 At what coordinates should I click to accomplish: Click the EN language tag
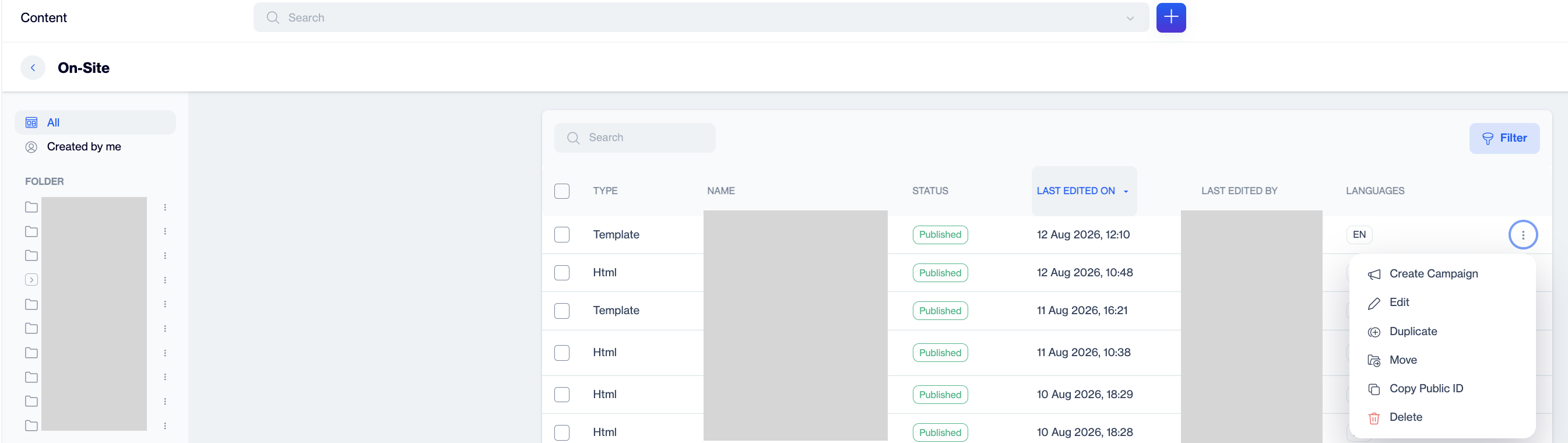click(x=1359, y=235)
